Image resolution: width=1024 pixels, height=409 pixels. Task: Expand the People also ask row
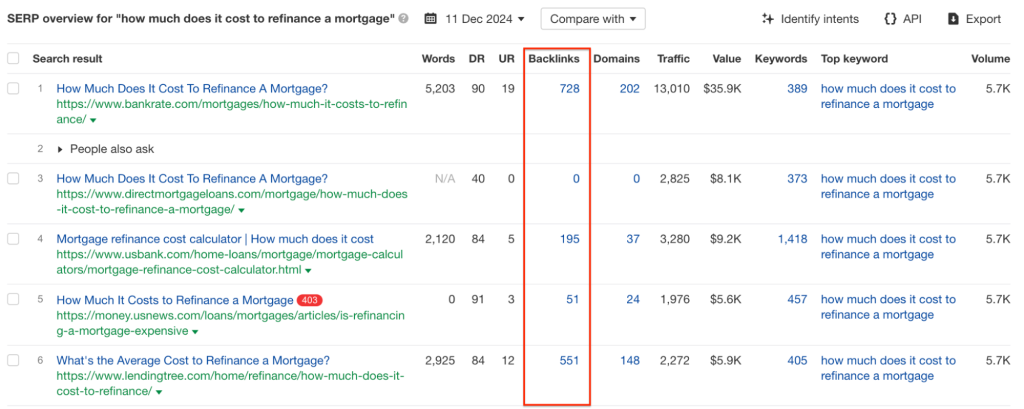(60, 149)
